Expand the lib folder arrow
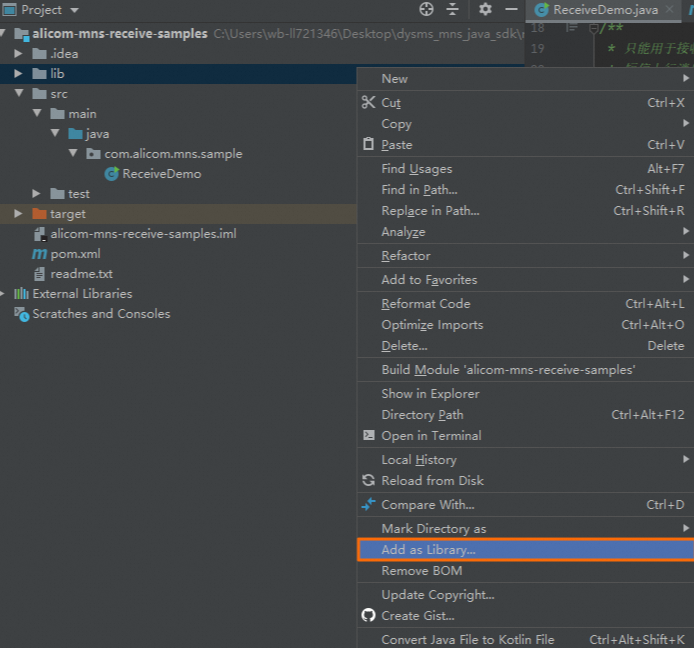694x648 pixels. point(18,73)
